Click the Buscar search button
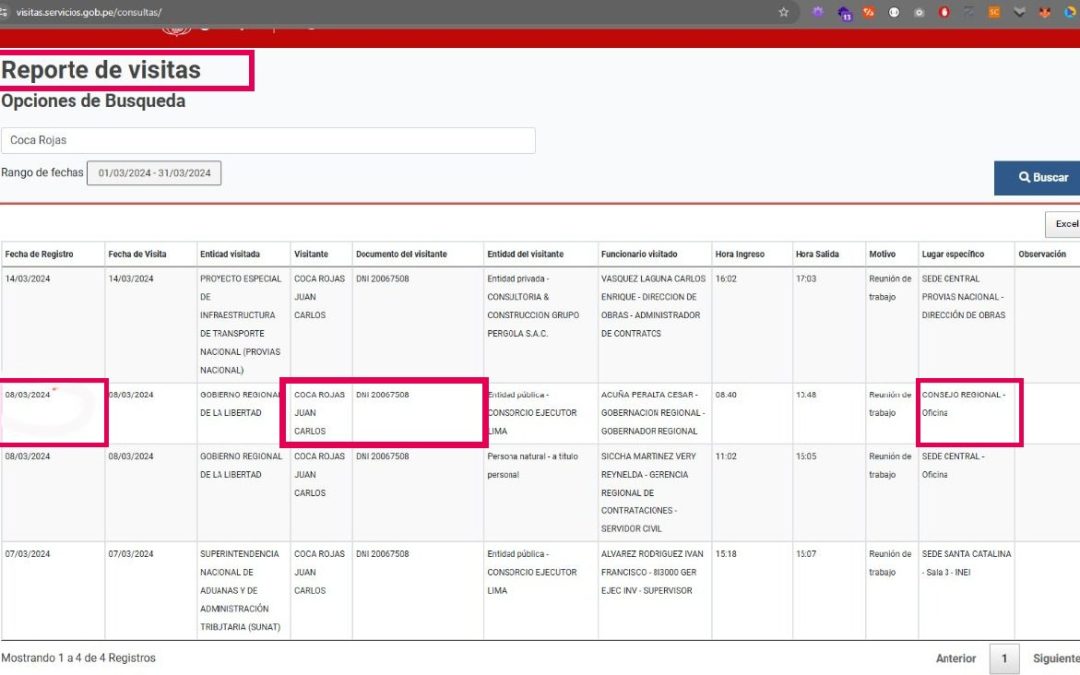 [x=1037, y=178]
